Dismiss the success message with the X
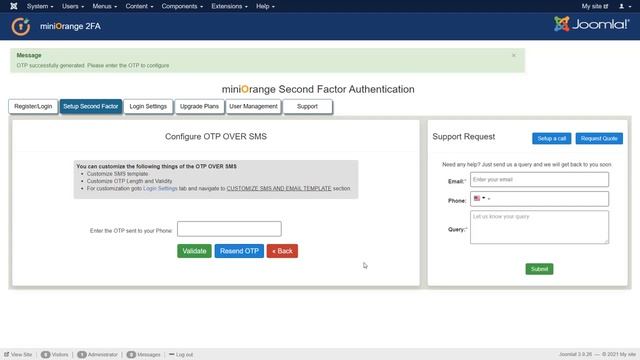The width and height of the screenshot is (640, 360). point(513,55)
